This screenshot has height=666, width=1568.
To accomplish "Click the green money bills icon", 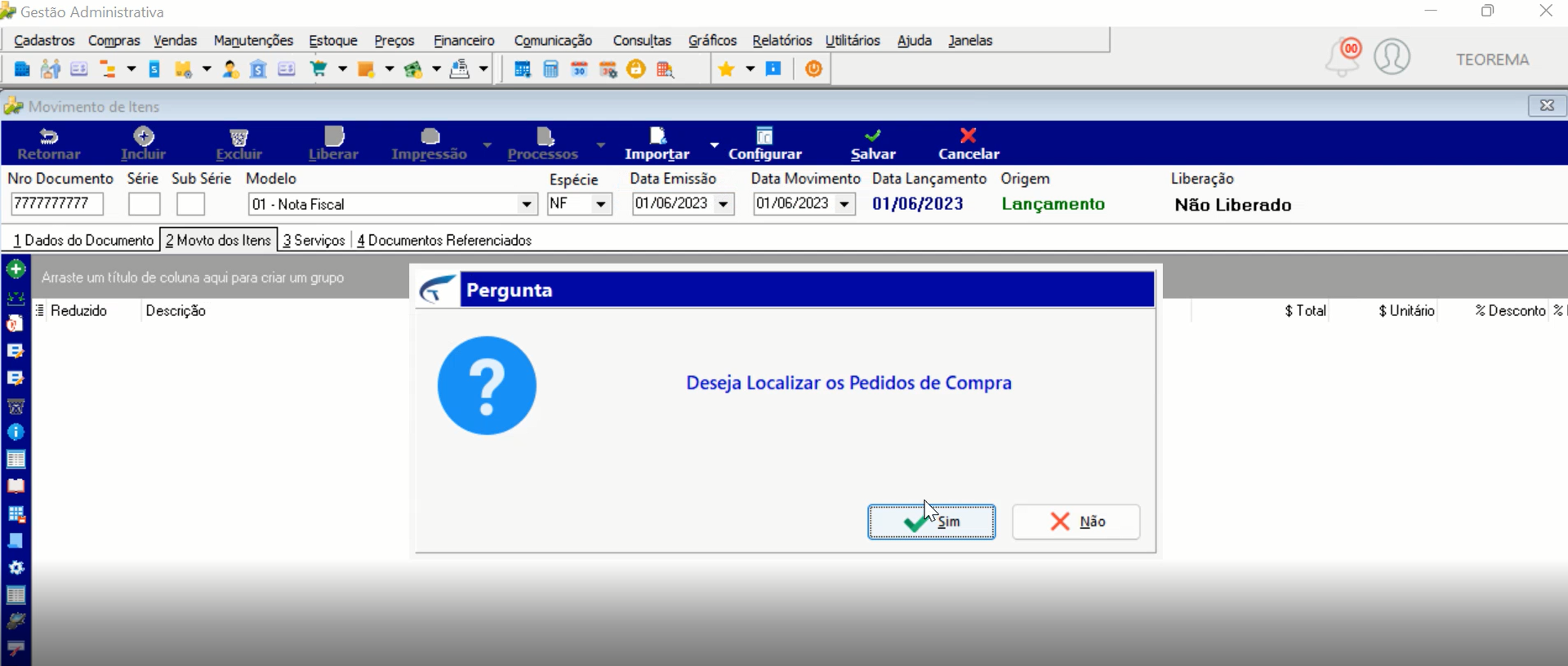I will 413,69.
